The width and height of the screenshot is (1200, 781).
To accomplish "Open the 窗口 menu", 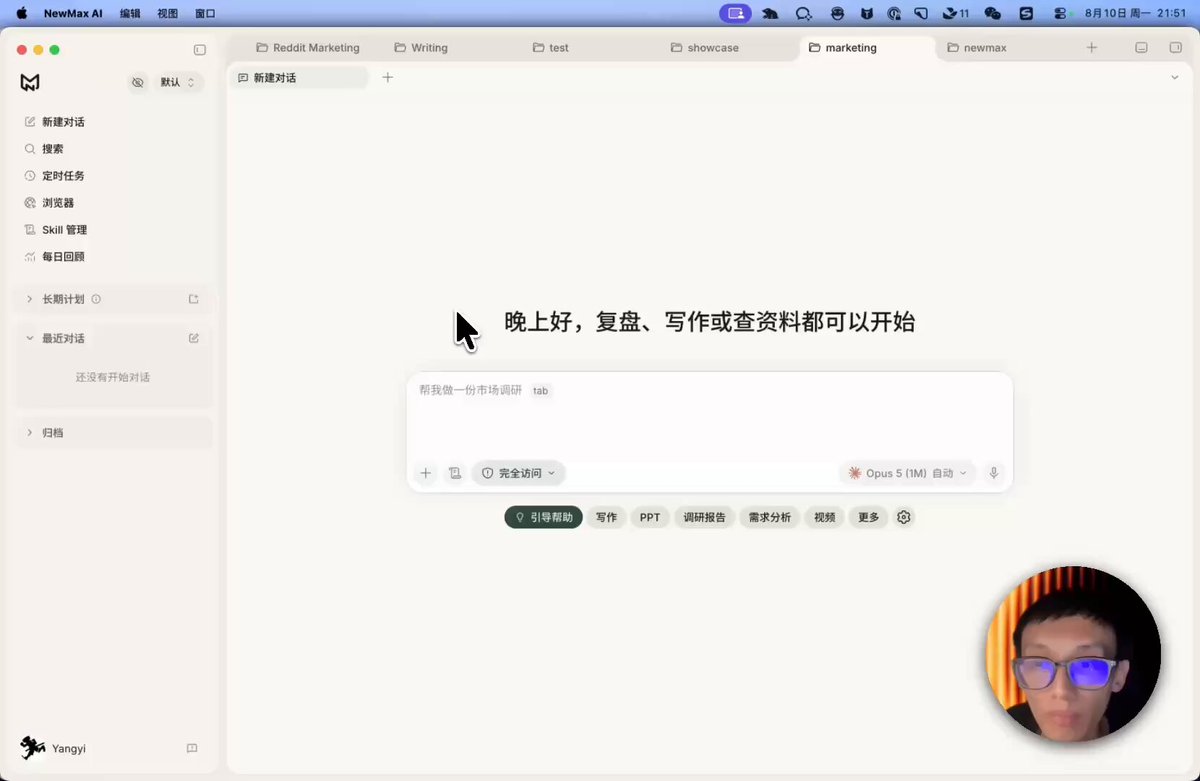I will pyautogui.click(x=205, y=14).
